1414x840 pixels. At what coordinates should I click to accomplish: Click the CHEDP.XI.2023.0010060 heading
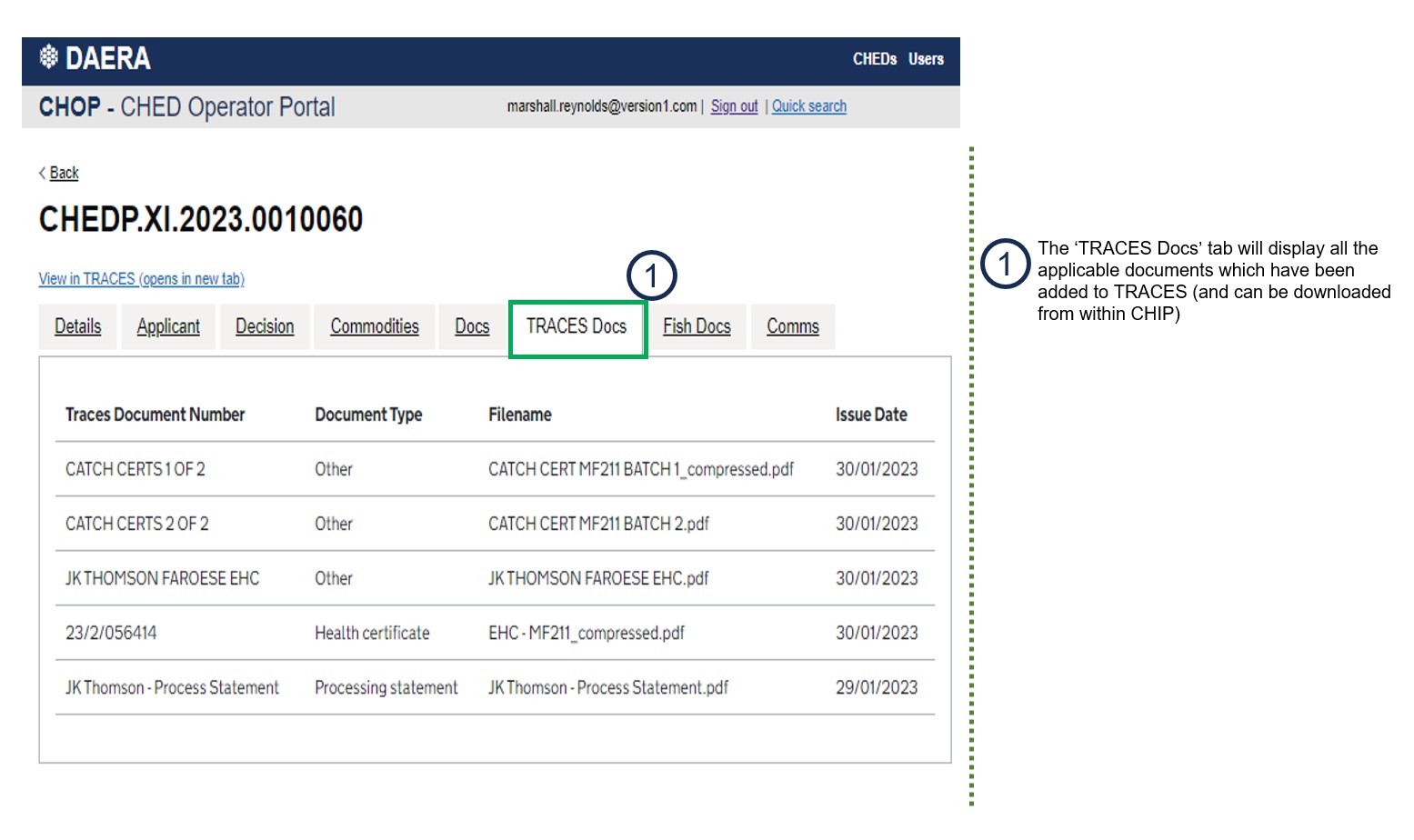(x=201, y=219)
